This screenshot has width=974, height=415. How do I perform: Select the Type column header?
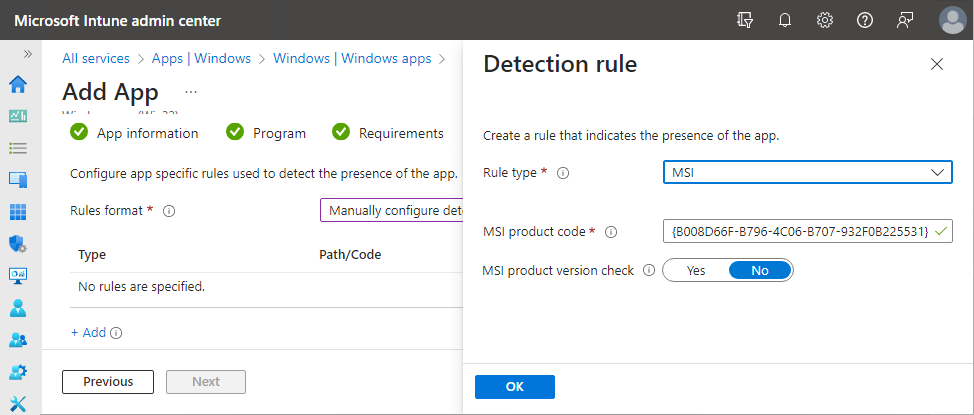[91, 255]
